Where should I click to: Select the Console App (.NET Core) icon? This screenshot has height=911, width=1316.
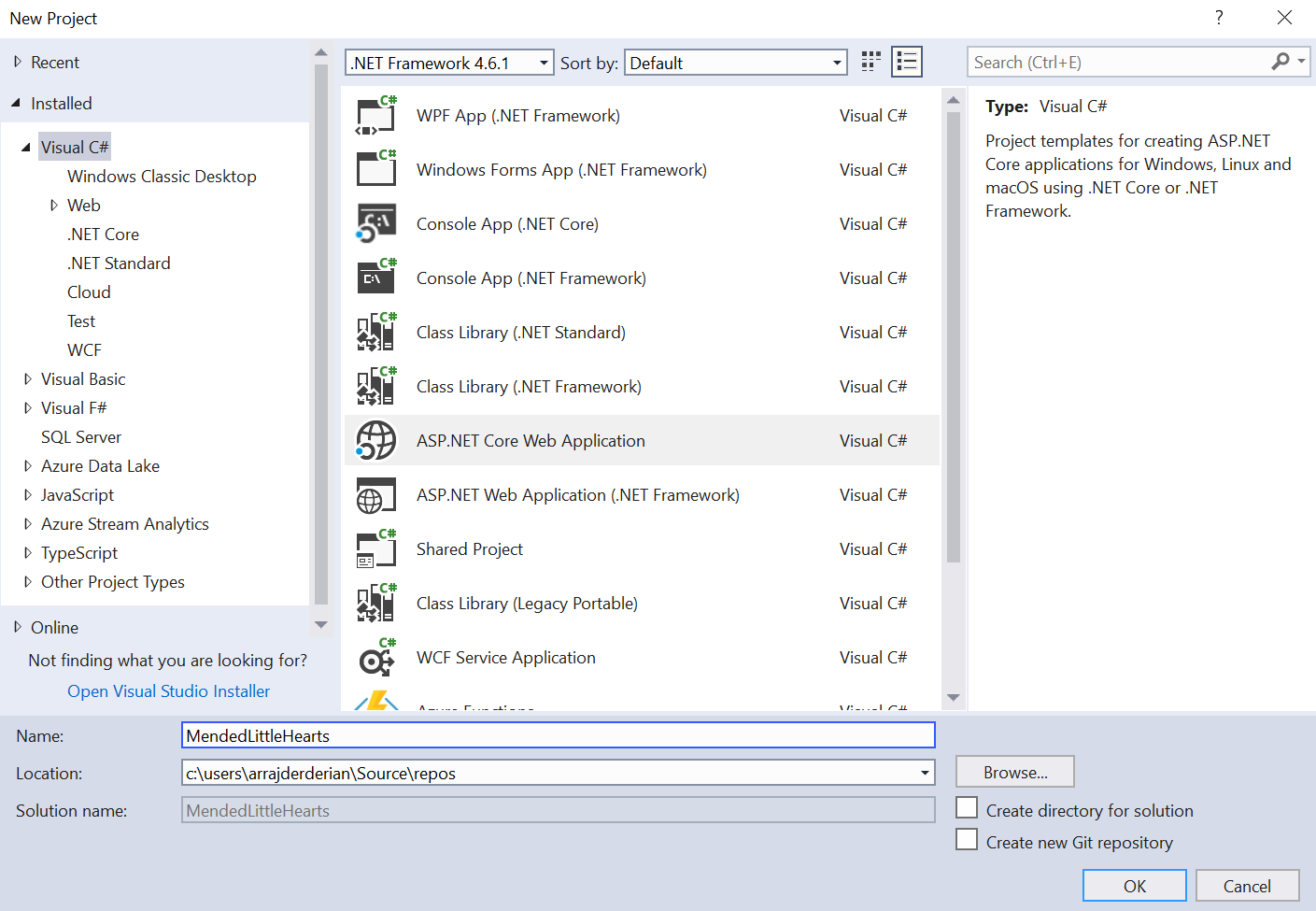(375, 223)
